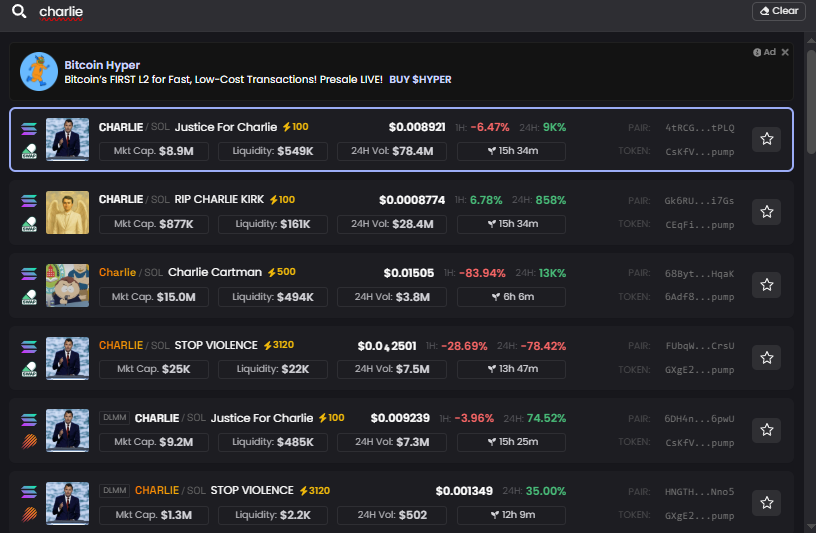
Task: Star the Justice For Charlie $8.9M pair
Action: [x=767, y=139]
